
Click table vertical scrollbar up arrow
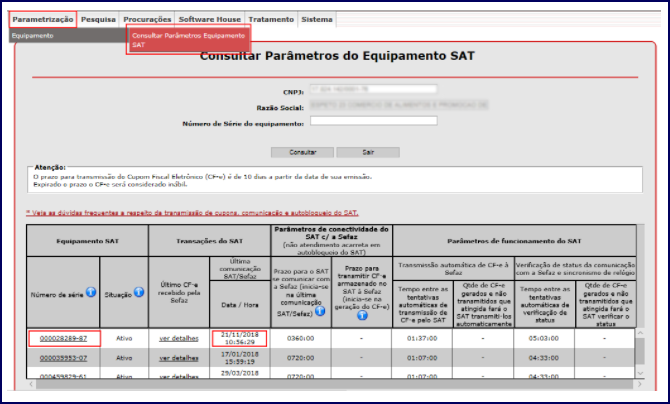[x=640, y=333]
